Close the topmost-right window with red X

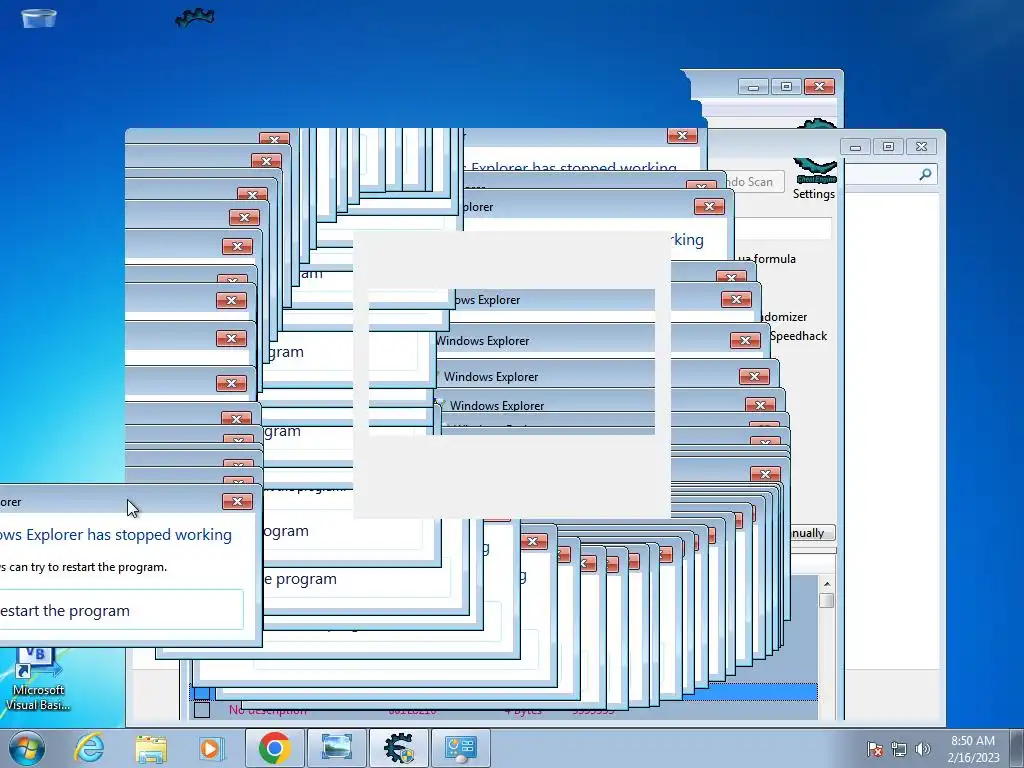[x=820, y=87]
